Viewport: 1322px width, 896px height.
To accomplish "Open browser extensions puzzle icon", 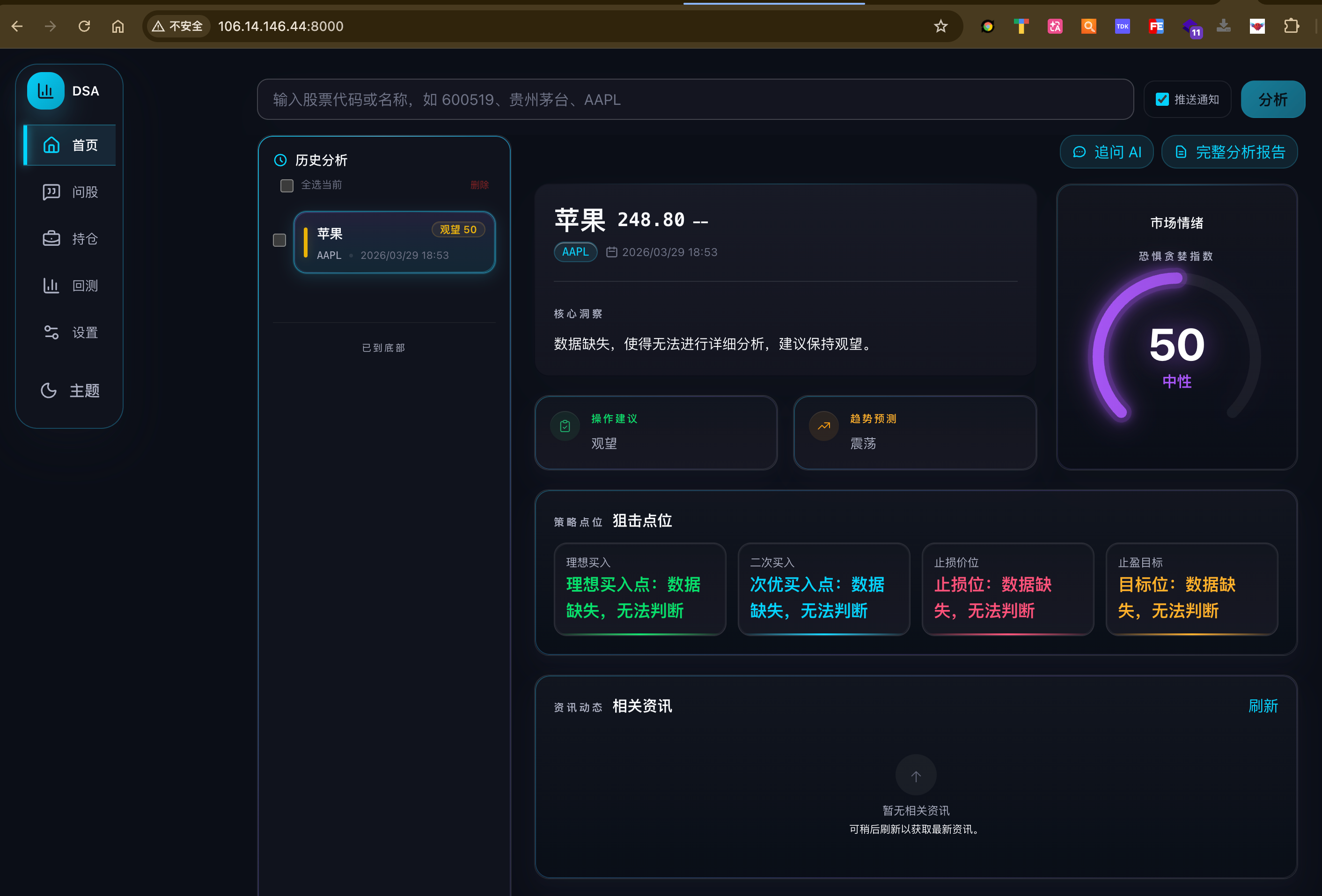I will [x=1291, y=26].
